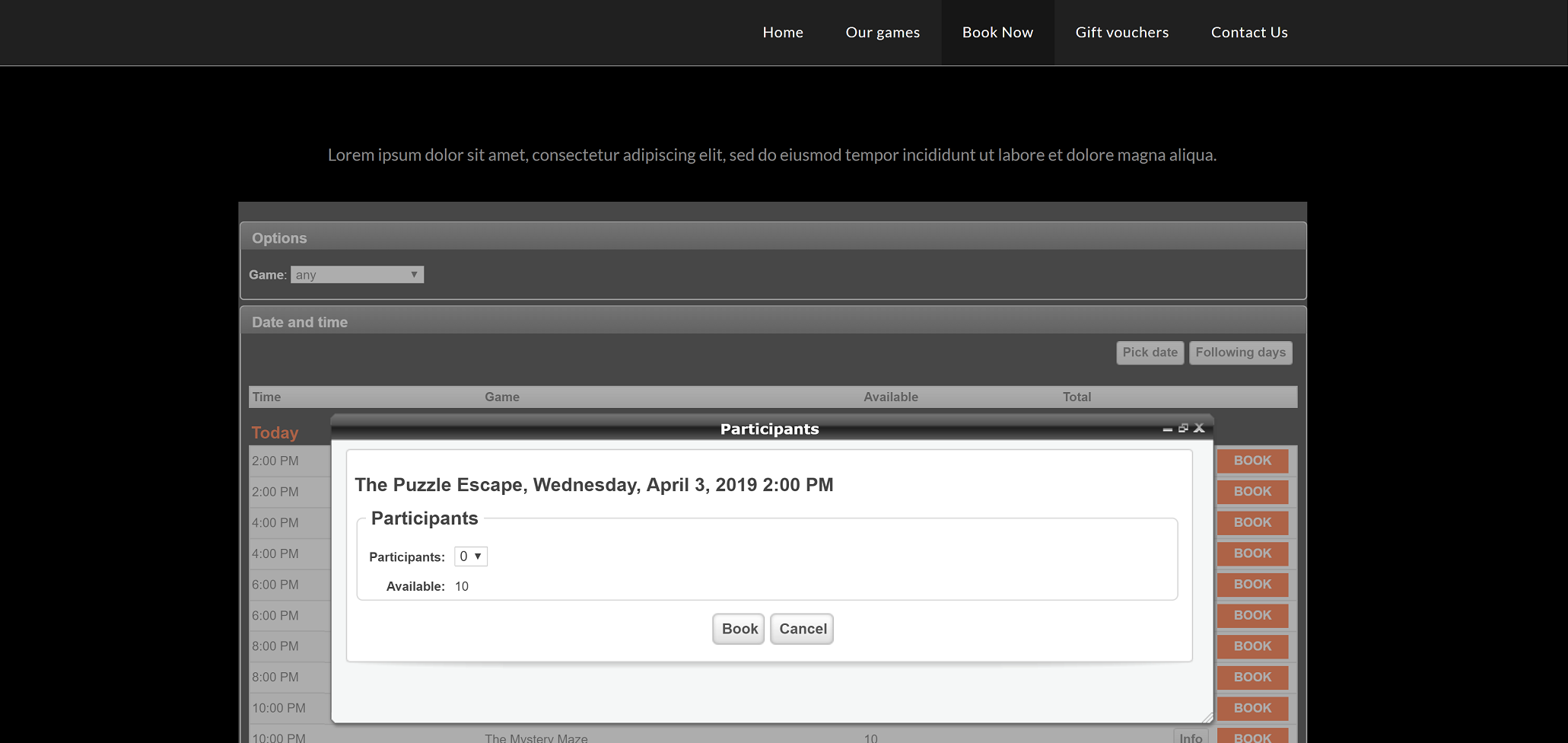Minimize the Participants dialog
1568x743 pixels.
coord(1167,429)
